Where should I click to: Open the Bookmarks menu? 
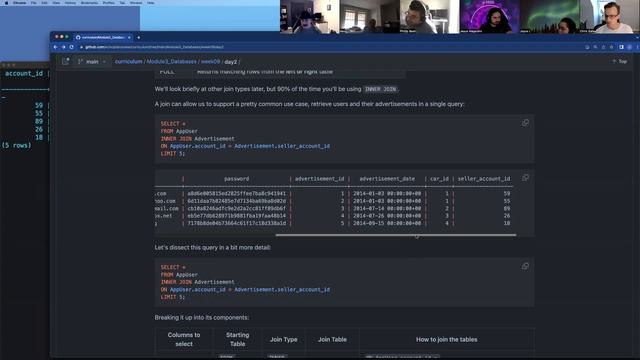(x=89, y=2)
